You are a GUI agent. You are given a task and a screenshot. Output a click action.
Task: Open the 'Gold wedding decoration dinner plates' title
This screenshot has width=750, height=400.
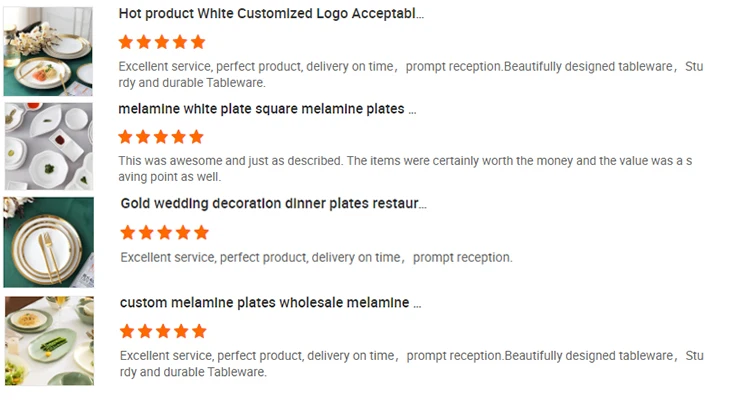click(274, 204)
